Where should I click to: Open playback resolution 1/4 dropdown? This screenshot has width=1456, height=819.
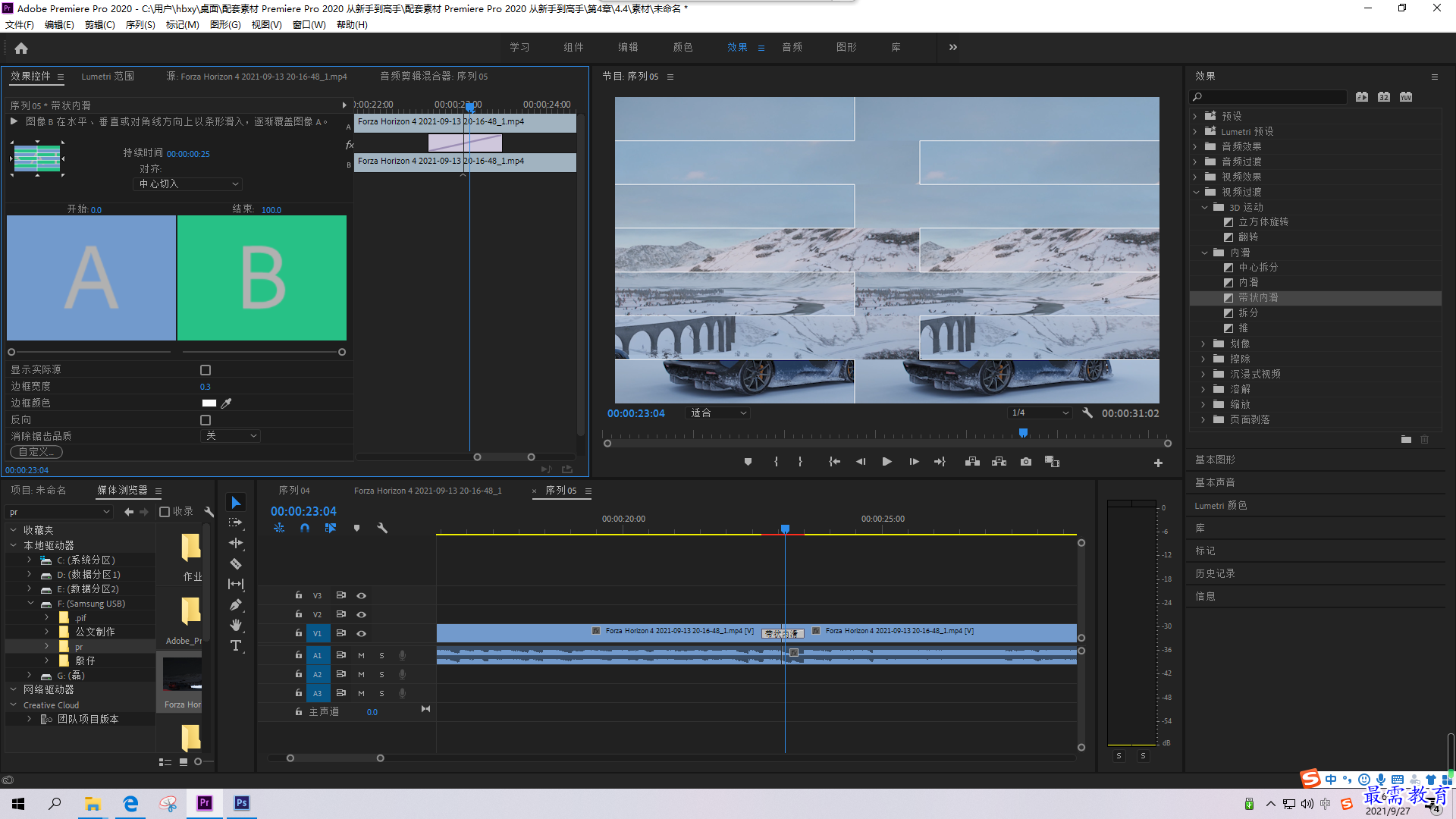point(1039,413)
